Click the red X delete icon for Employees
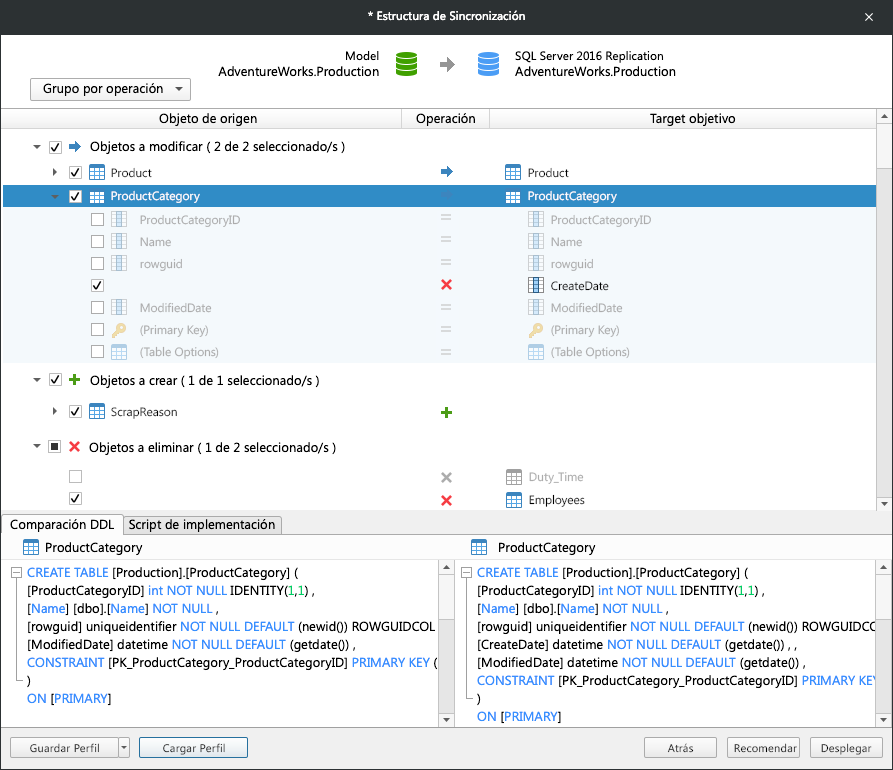893x770 pixels. (446, 499)
